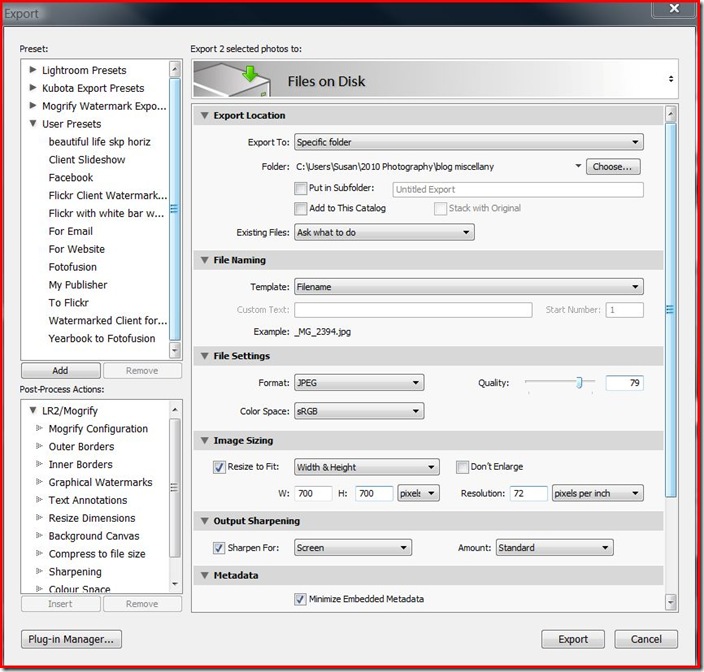Collapse the Image Sizing section triangle
The width and height of the screenshot is (704, 672).
click(x=204, y=440)
